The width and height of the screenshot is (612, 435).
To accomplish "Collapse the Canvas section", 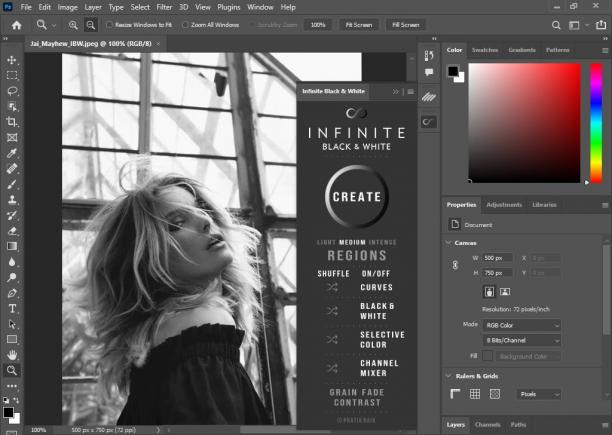I will pos(448,243).
